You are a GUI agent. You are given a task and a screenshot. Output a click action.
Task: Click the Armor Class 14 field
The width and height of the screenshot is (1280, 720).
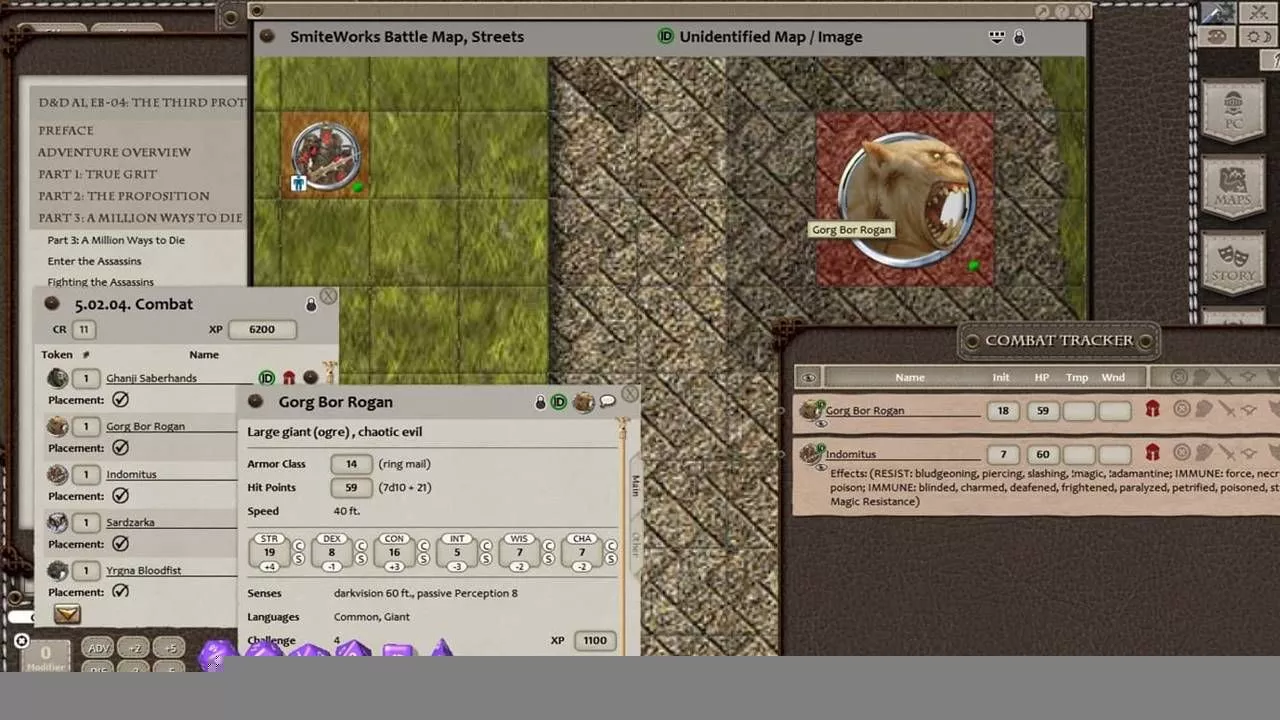pyautogui.click(x=351, y=464)
